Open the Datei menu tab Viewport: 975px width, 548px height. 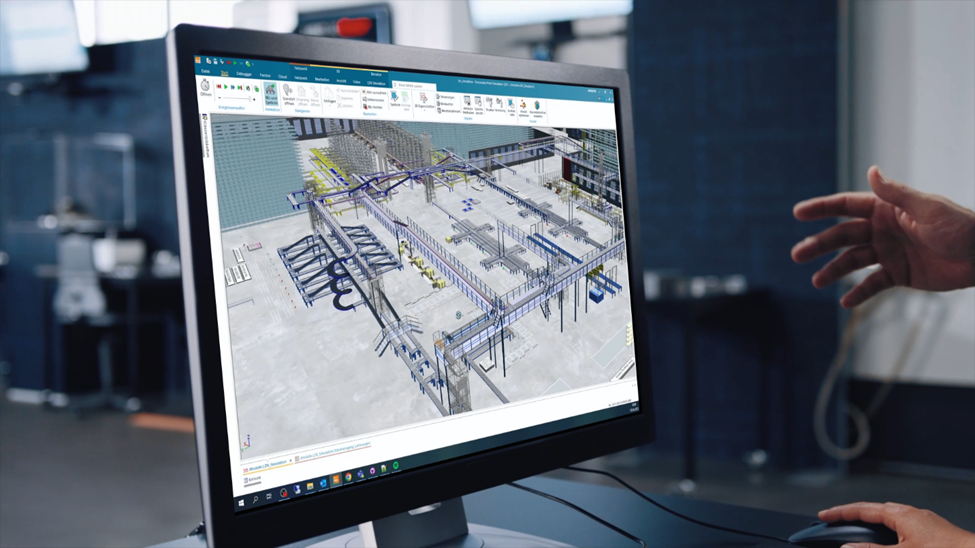pos(206,72)
